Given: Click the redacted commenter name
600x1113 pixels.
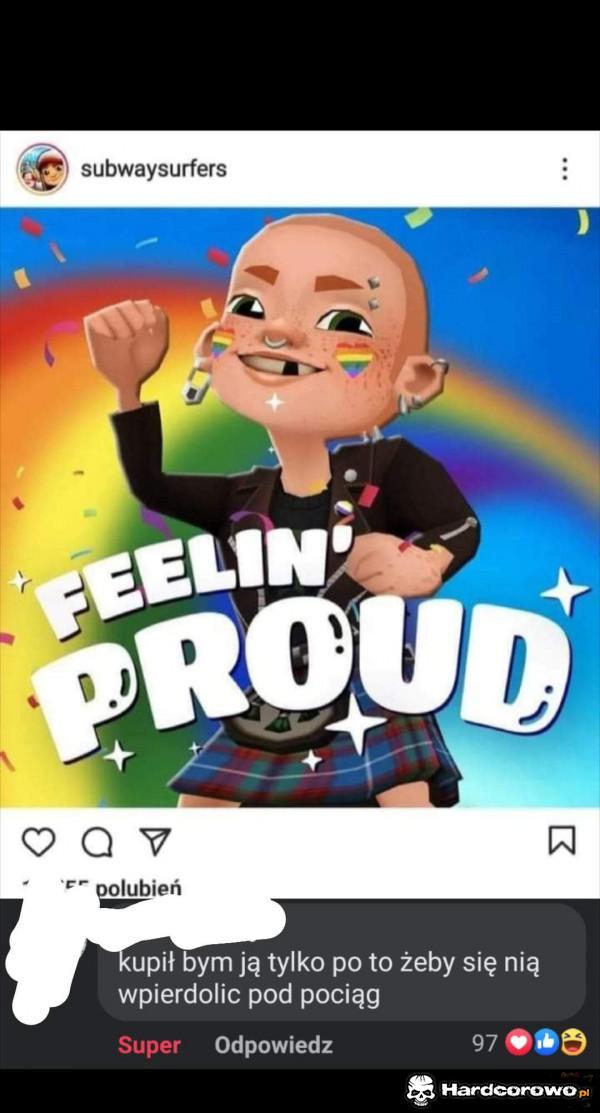Looking at the screenshot, I should (192, 922).
